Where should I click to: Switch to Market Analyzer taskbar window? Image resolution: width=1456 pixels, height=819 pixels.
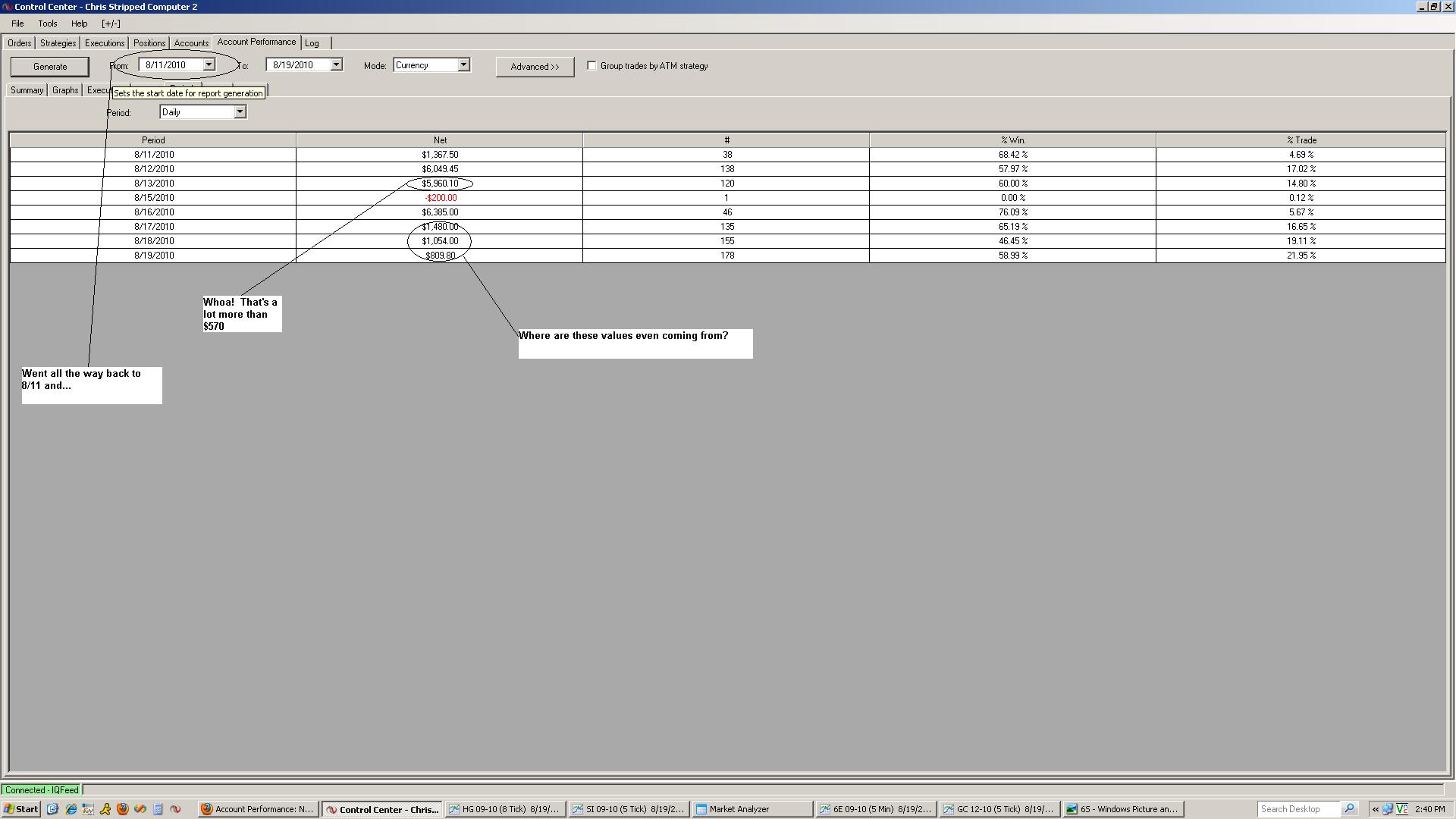(752, 809)
